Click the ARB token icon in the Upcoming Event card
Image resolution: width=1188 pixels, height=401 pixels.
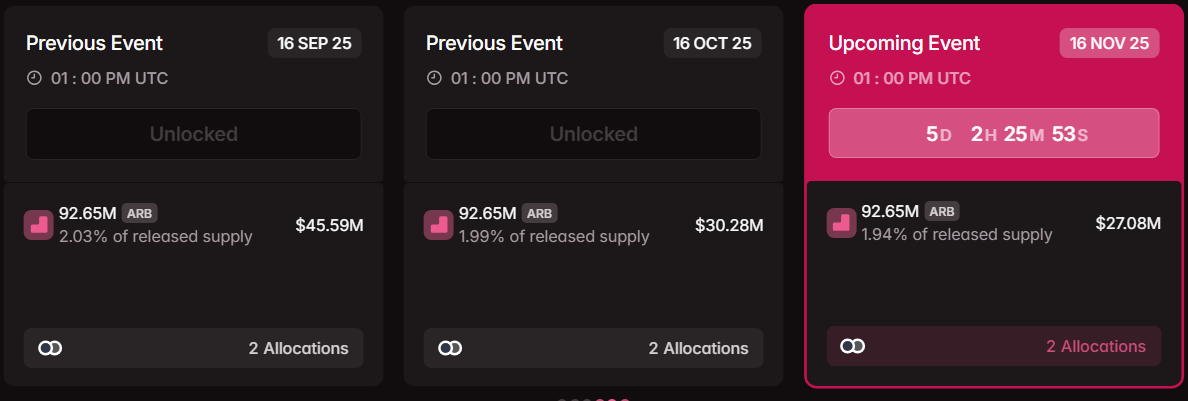click(841, 223)
